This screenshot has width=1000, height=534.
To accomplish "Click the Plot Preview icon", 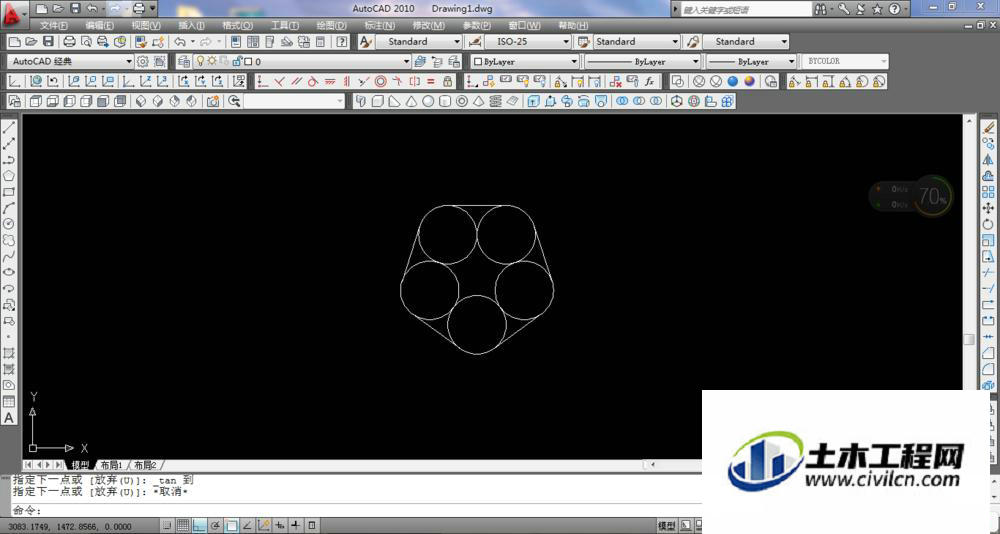I will (x=86, y=41).
